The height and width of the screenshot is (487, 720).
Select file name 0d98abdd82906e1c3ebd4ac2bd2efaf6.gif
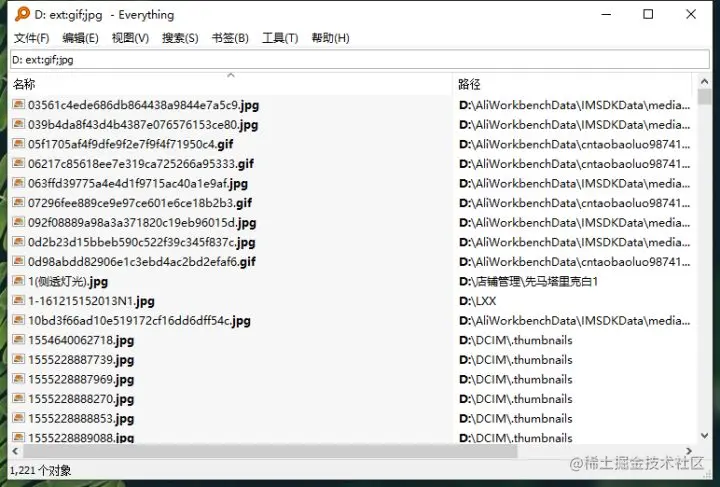tap(142, 262)
